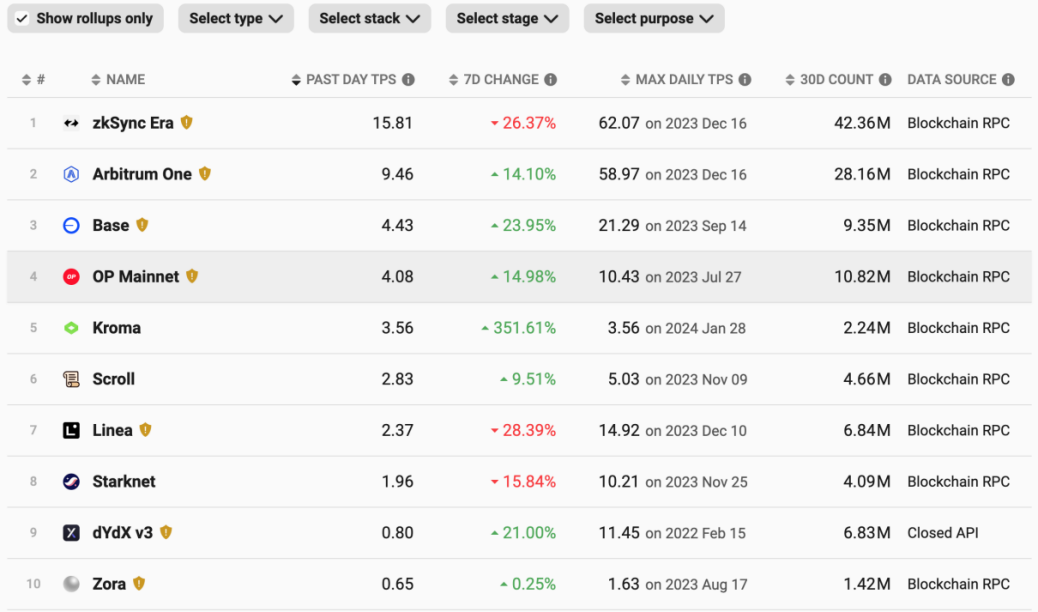Click the dYdX v3 logo icon
The height and width of the screenshot is (612, 1038).
(71, 533)
